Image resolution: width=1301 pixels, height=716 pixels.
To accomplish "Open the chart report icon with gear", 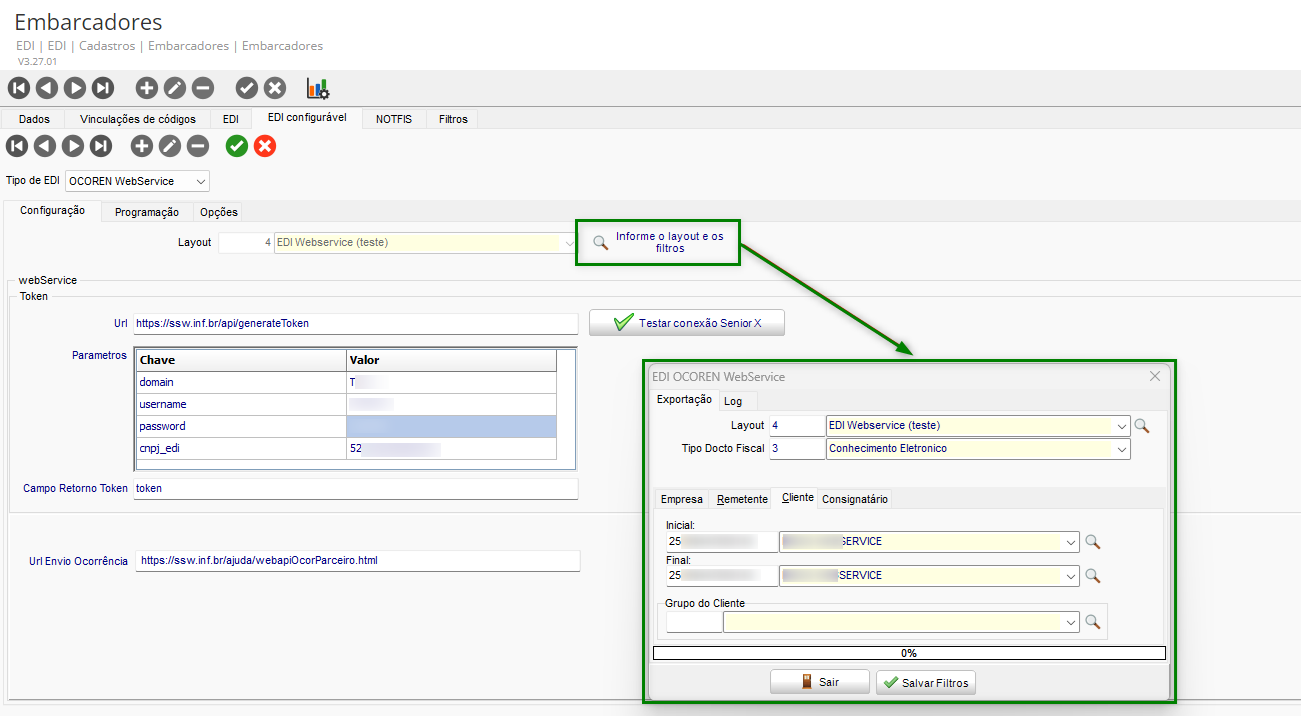I will (318, 88).
